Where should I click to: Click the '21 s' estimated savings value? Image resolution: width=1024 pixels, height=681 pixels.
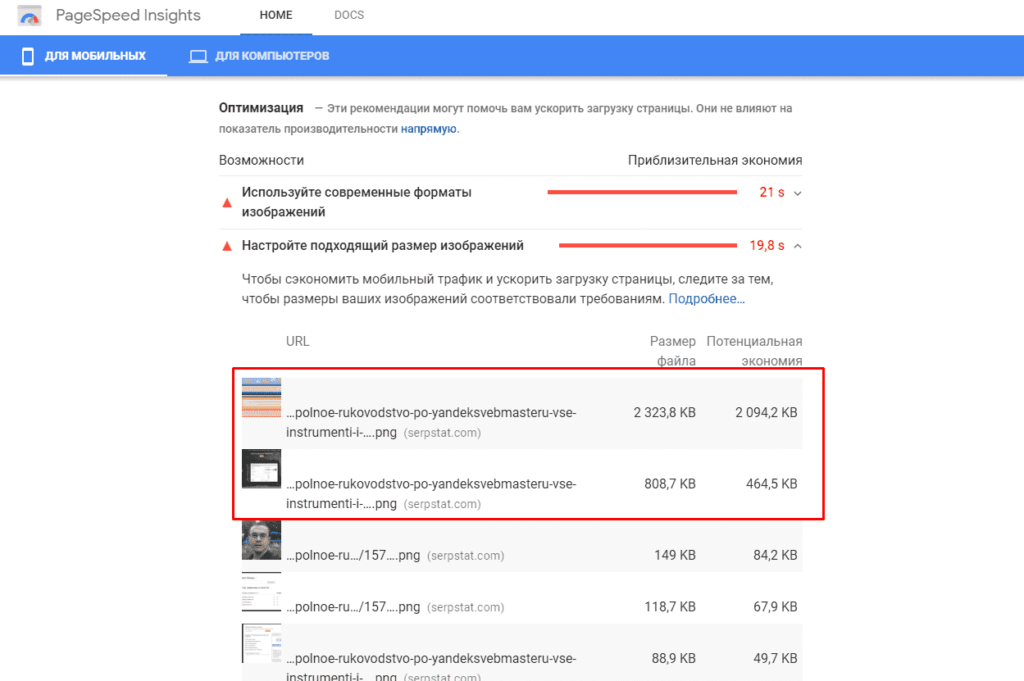point(772,192)
